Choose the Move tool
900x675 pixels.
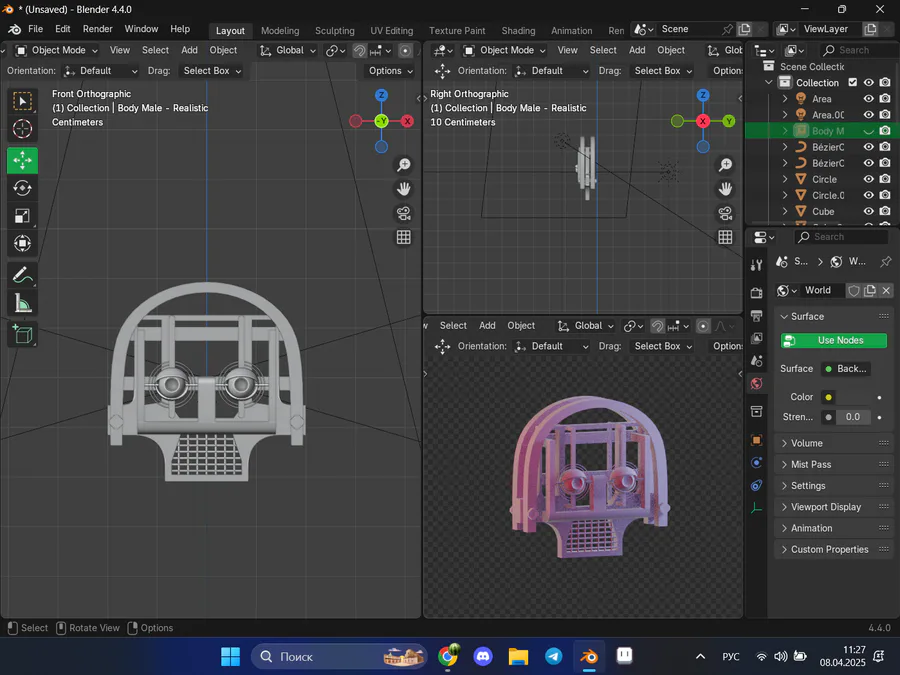coord(22,160)
